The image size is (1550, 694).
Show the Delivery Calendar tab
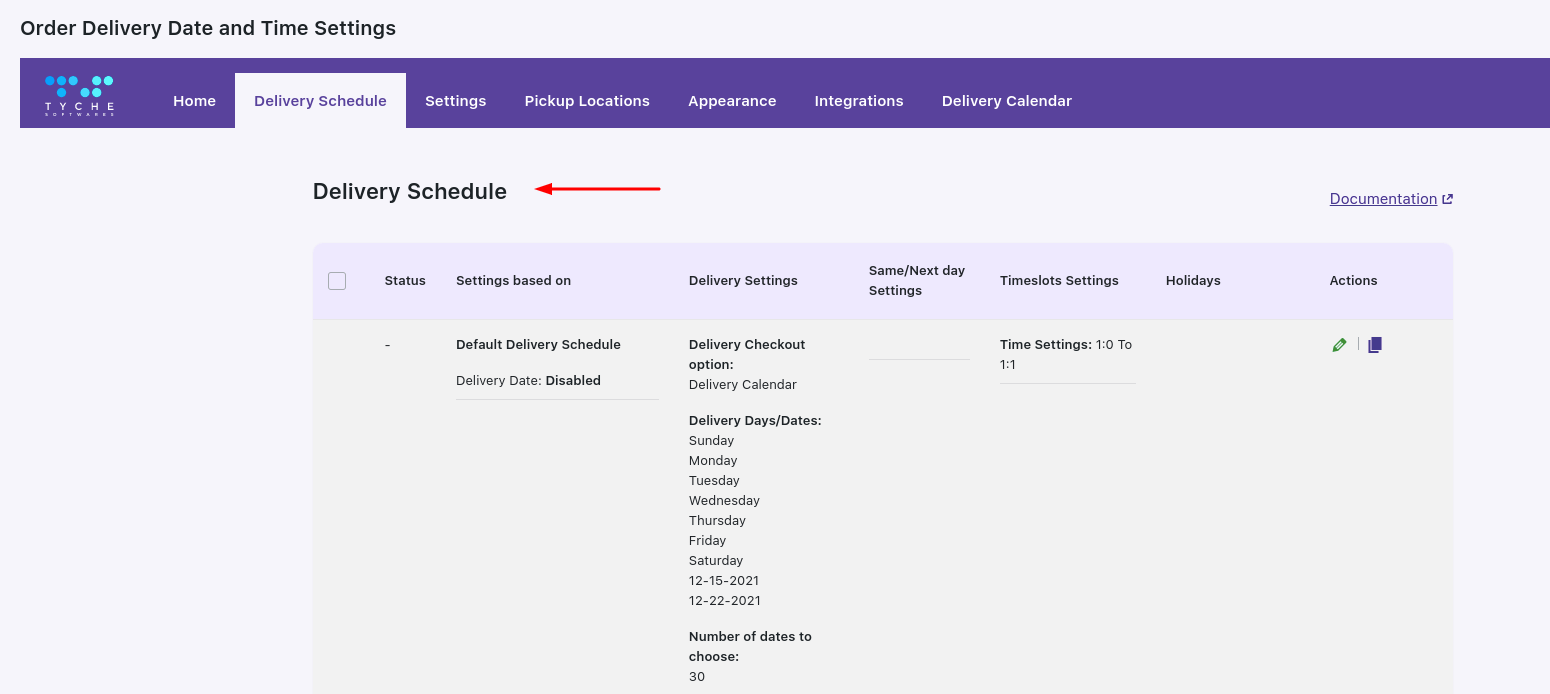coord(1006,101)
